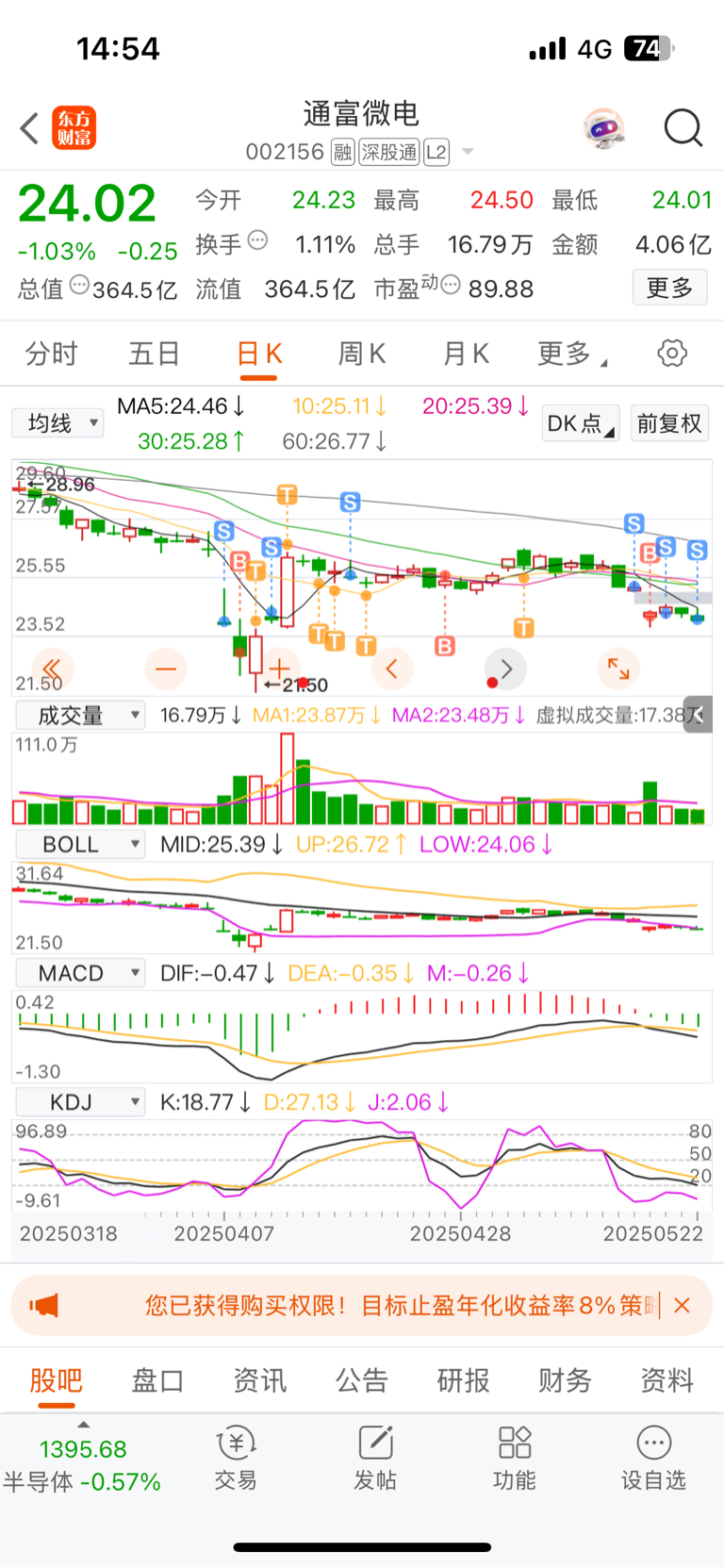The image size is (724, 1568).
Task: Tap the 市盈 info icon
Action: (x=451, y=284)
